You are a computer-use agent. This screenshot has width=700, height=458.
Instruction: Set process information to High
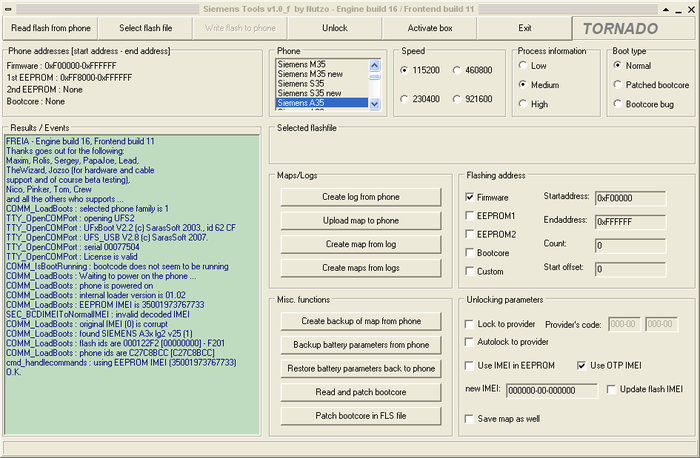(523, 104)
